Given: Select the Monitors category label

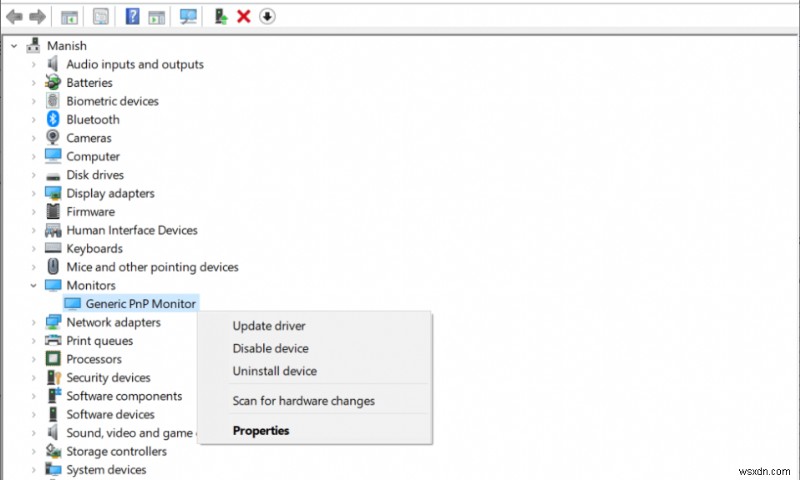Looking at the screenshot, I should (x=91, y=285).
